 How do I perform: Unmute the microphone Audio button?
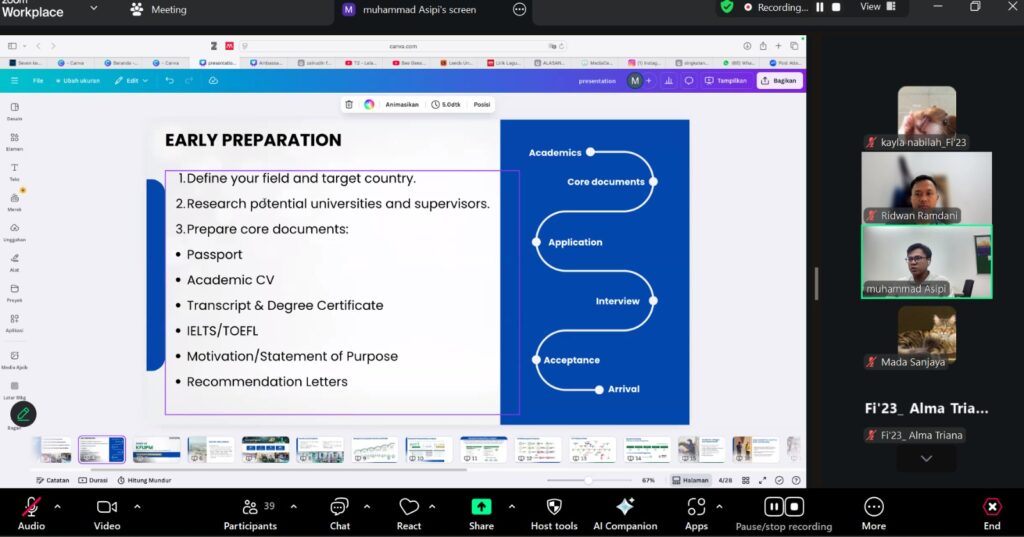[x=31, y=508]
